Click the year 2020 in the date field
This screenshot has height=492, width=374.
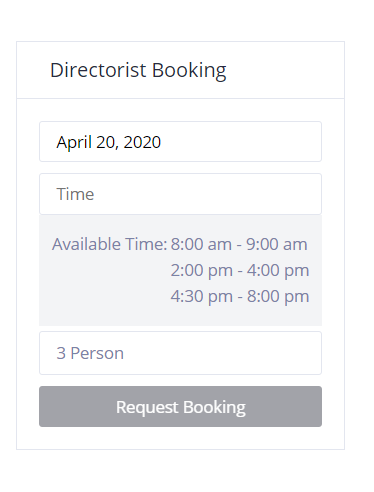tap(142, 142)
